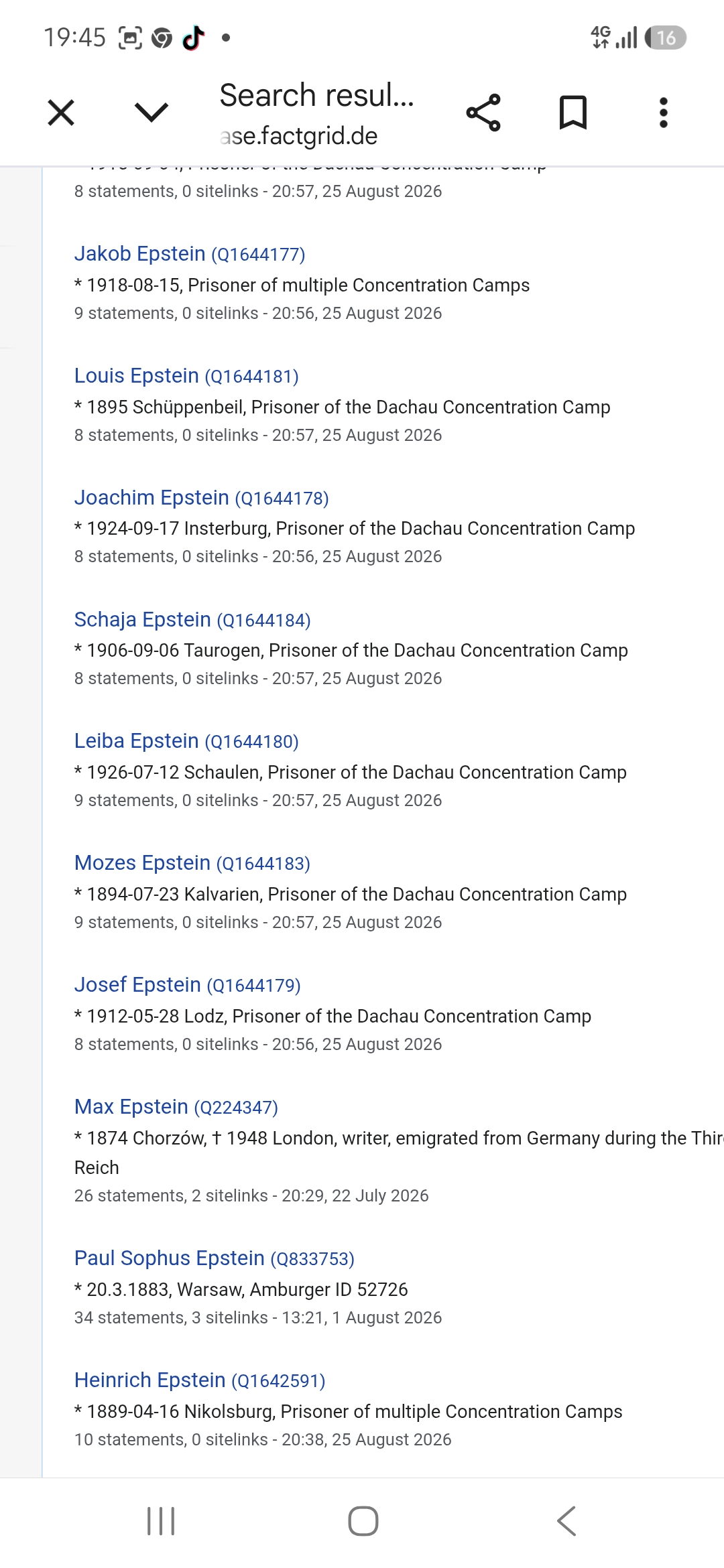Tap the Android back arrow
The image size is (724, 1568).
coord(566,1521)
